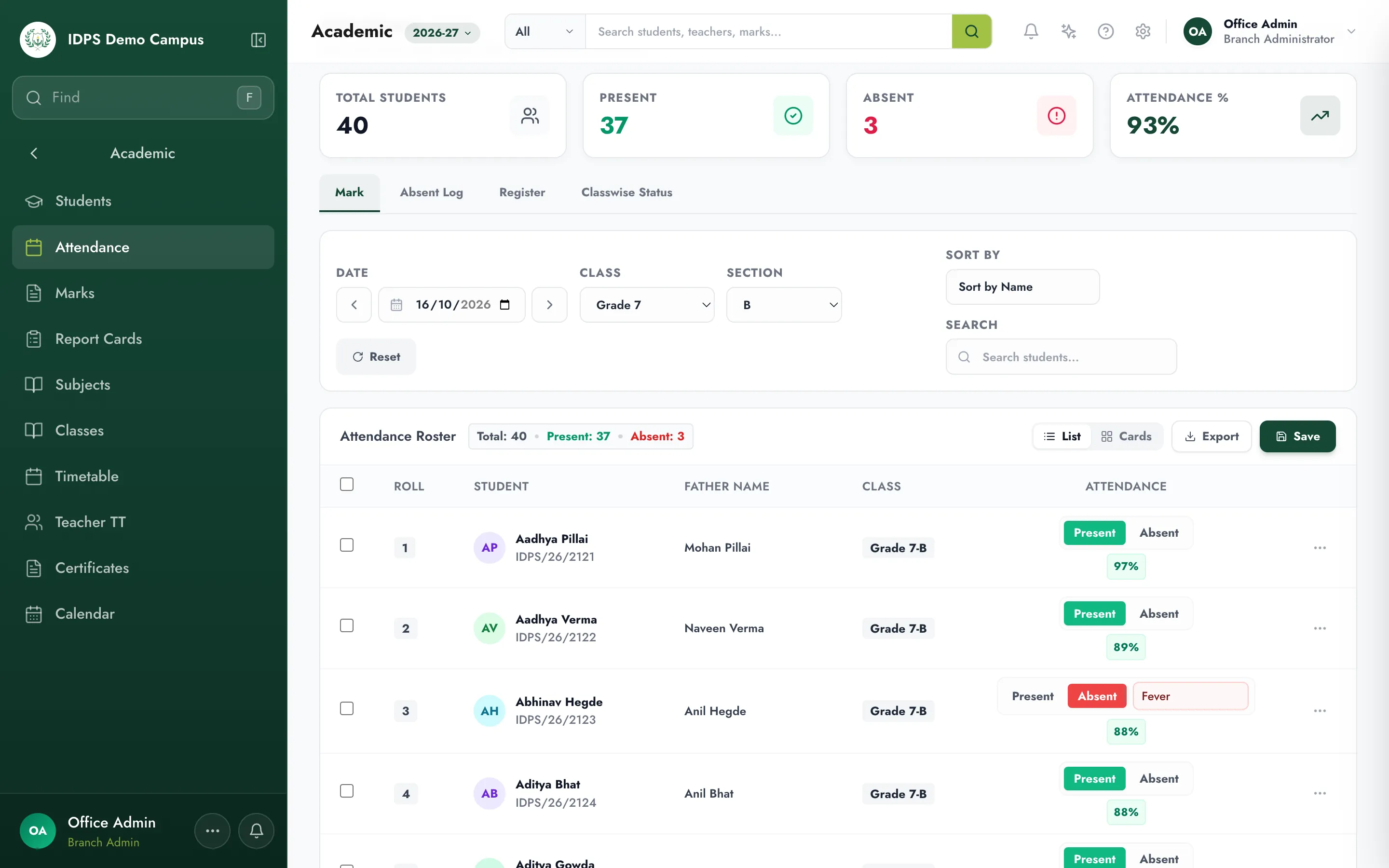
Task: Click the Reset filters button
Action: pos(376,357)
